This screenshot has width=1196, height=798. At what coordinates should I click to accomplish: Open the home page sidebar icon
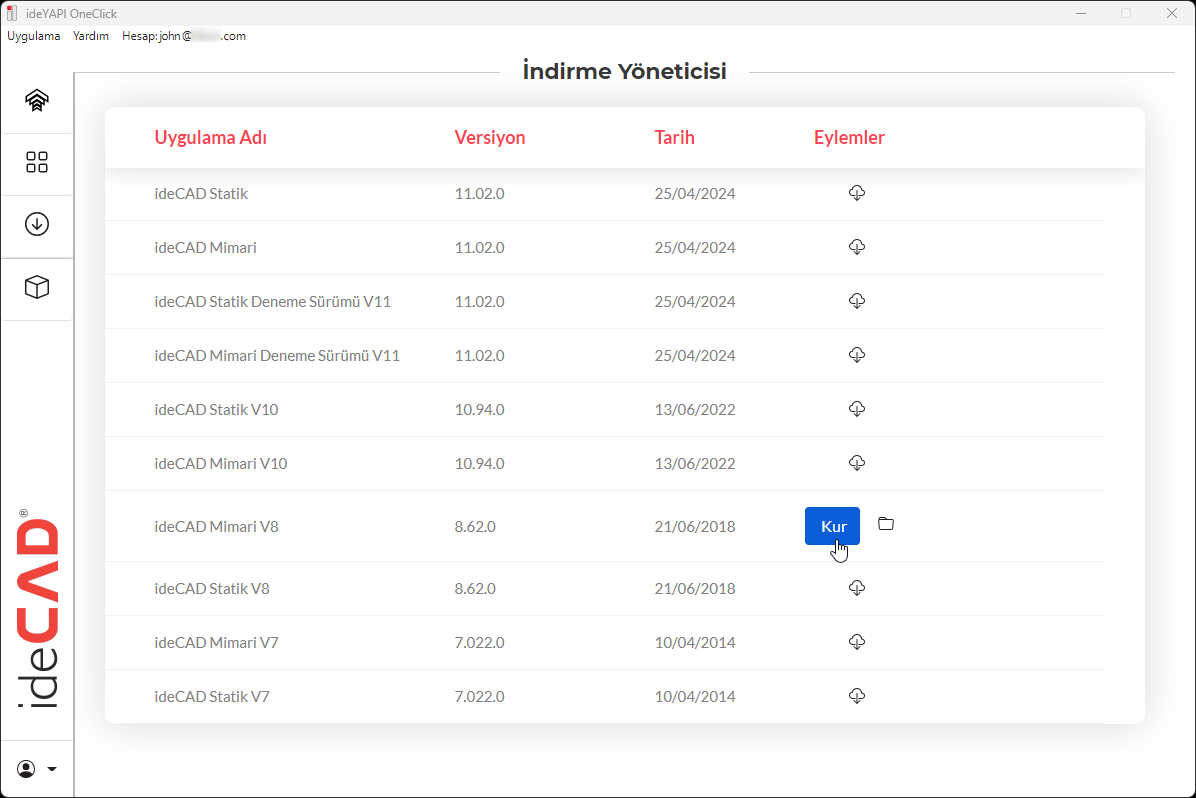pos(37,100)
